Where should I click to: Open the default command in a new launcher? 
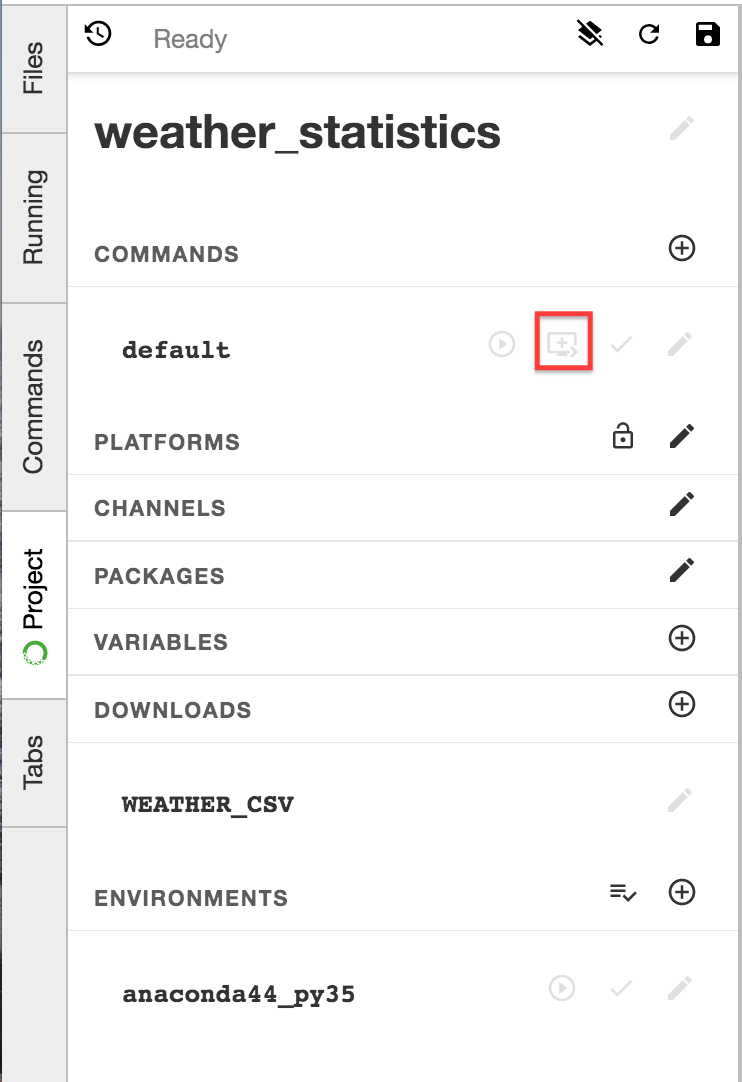(564, 345)
